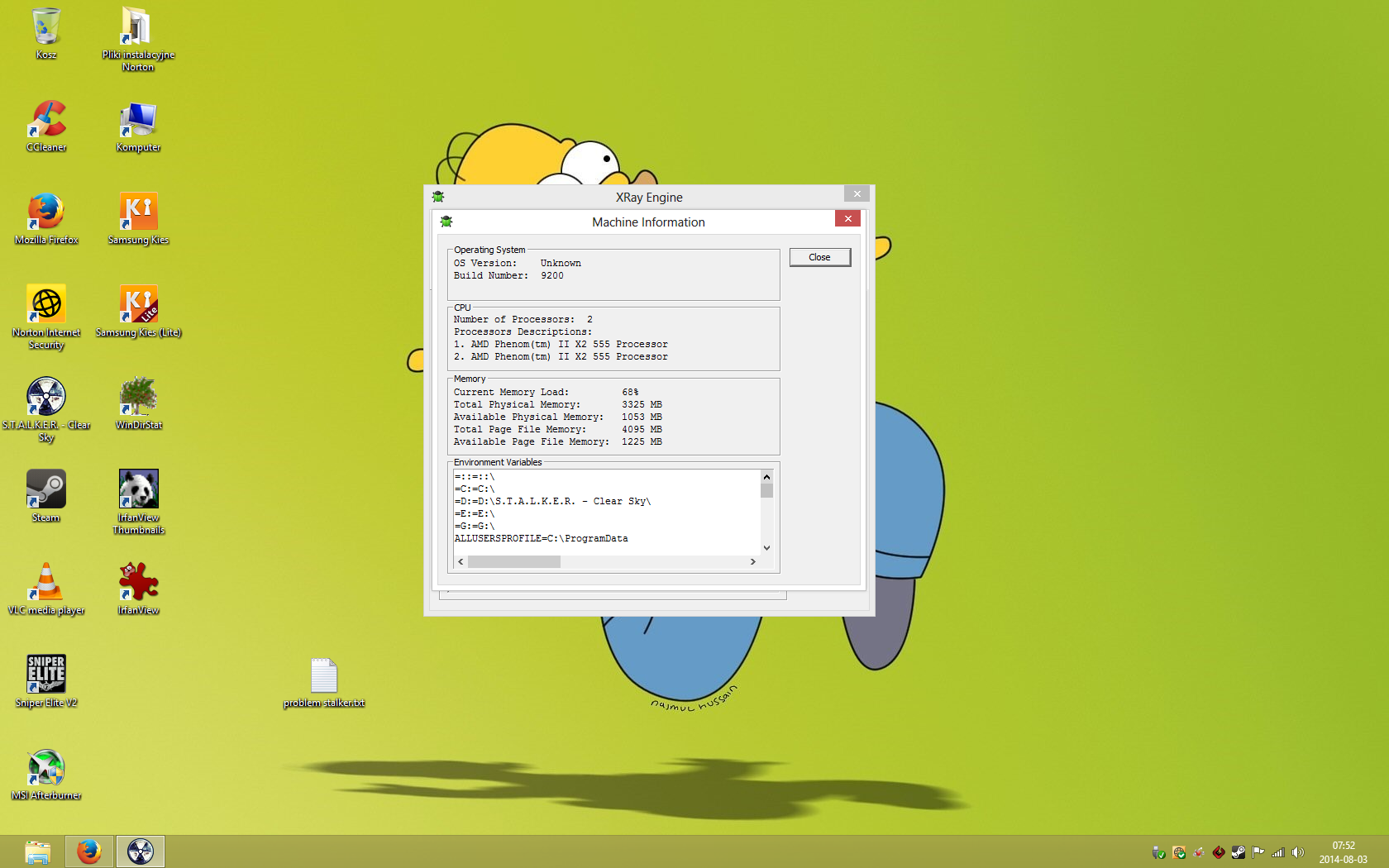Click Current Memory Load 68% value
The image size is (1389, 868).
point(630,392)
